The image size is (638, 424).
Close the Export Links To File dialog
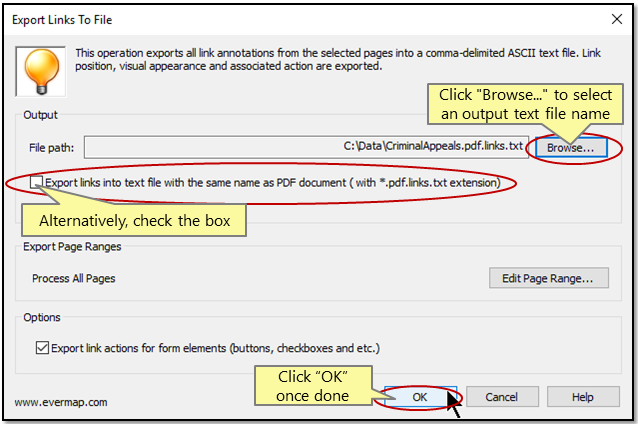point(612,16)
